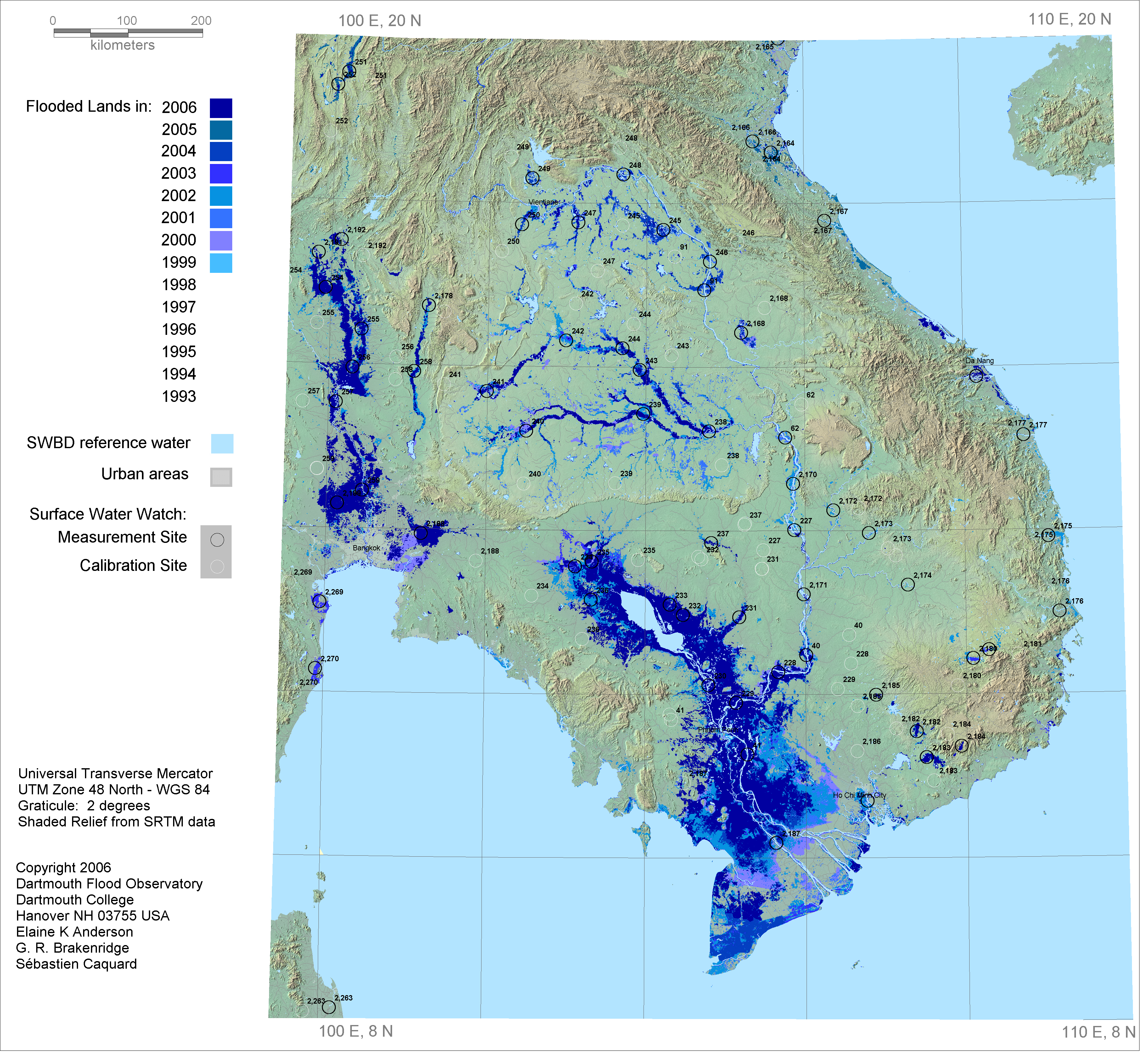Click the Bangkok city label
The image size is (1148, 1059).
(366, 549)
